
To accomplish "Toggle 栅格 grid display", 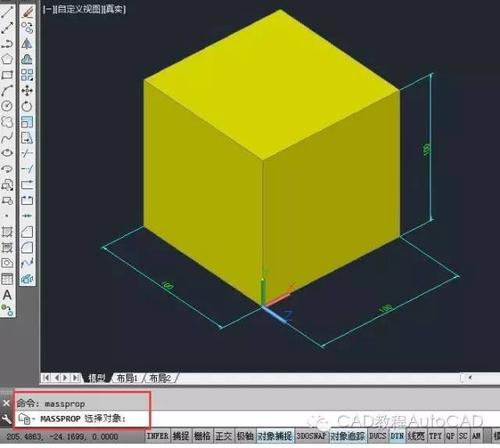I will 202,436.
